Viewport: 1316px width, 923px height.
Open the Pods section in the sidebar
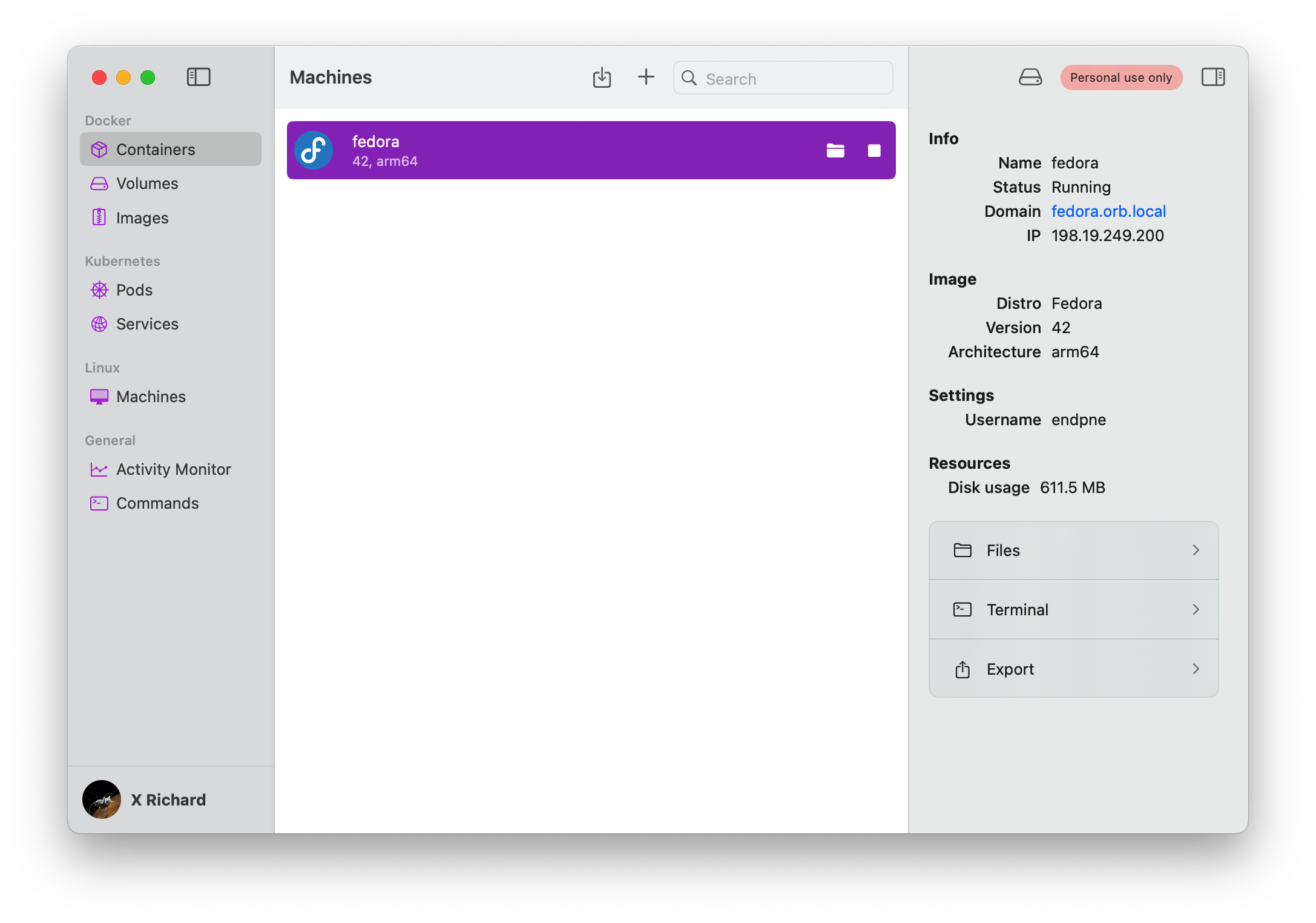pos(134,290)
